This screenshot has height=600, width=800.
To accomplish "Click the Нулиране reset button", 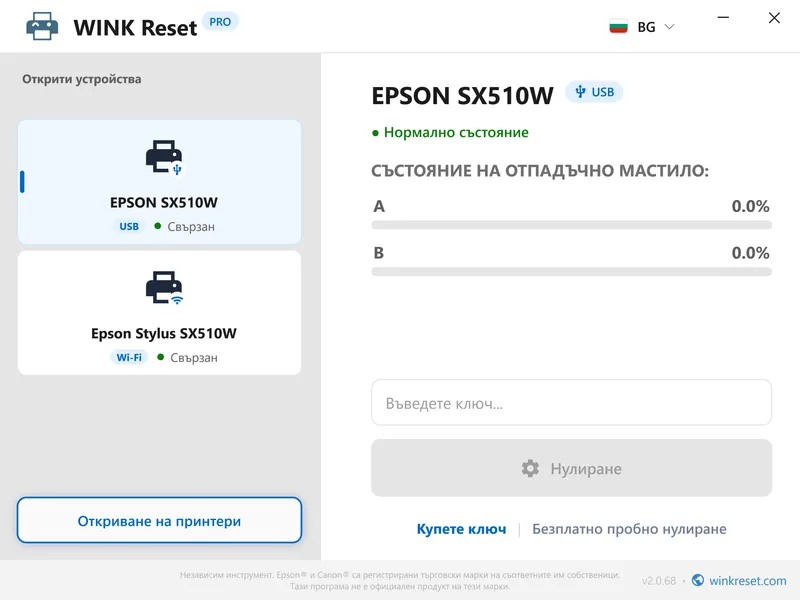I will pyautogui.click(x=571, y=468).
